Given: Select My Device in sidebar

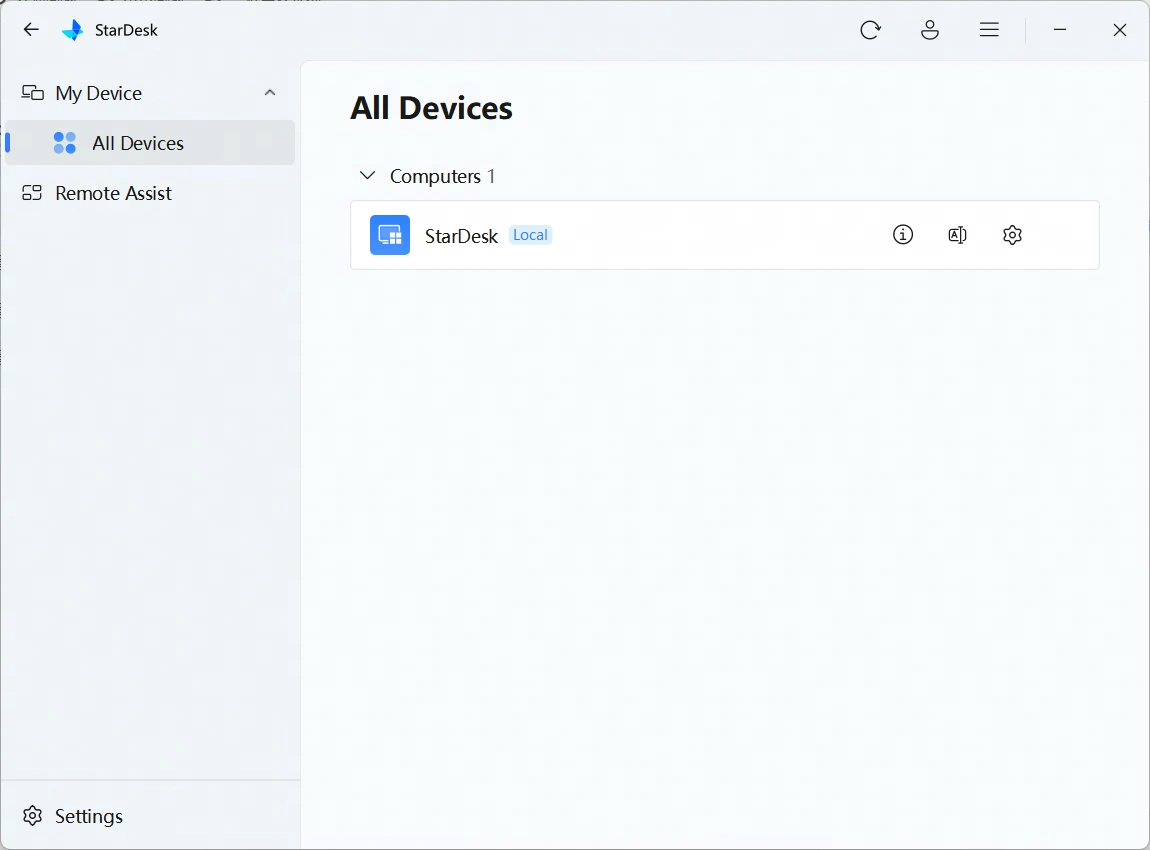Looking at the screenshot, I should click(150, 93).
